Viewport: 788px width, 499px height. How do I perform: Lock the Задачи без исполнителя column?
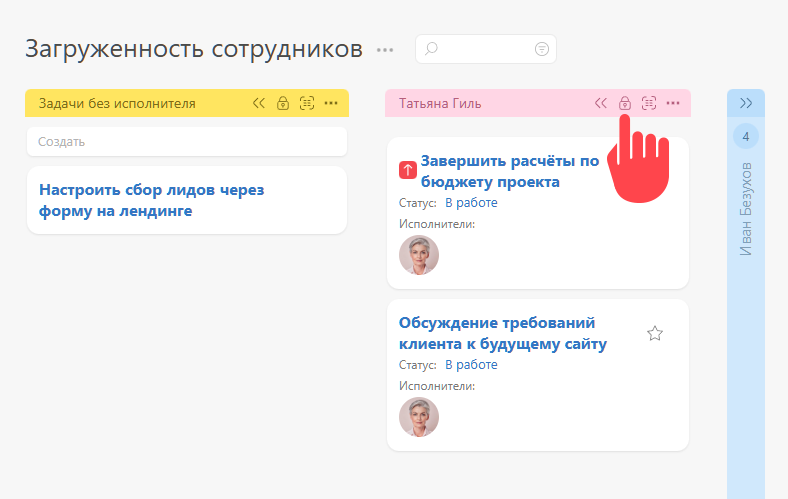[x=283, y=103]
